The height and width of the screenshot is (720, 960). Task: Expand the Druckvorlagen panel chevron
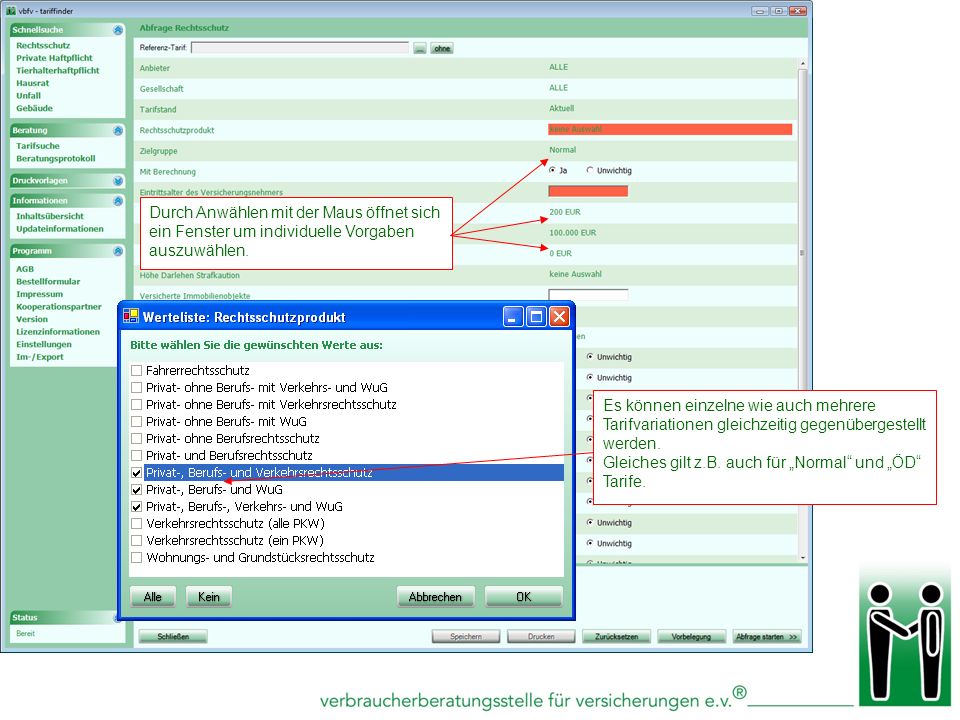pyautogui.click(x=118, y=181)
